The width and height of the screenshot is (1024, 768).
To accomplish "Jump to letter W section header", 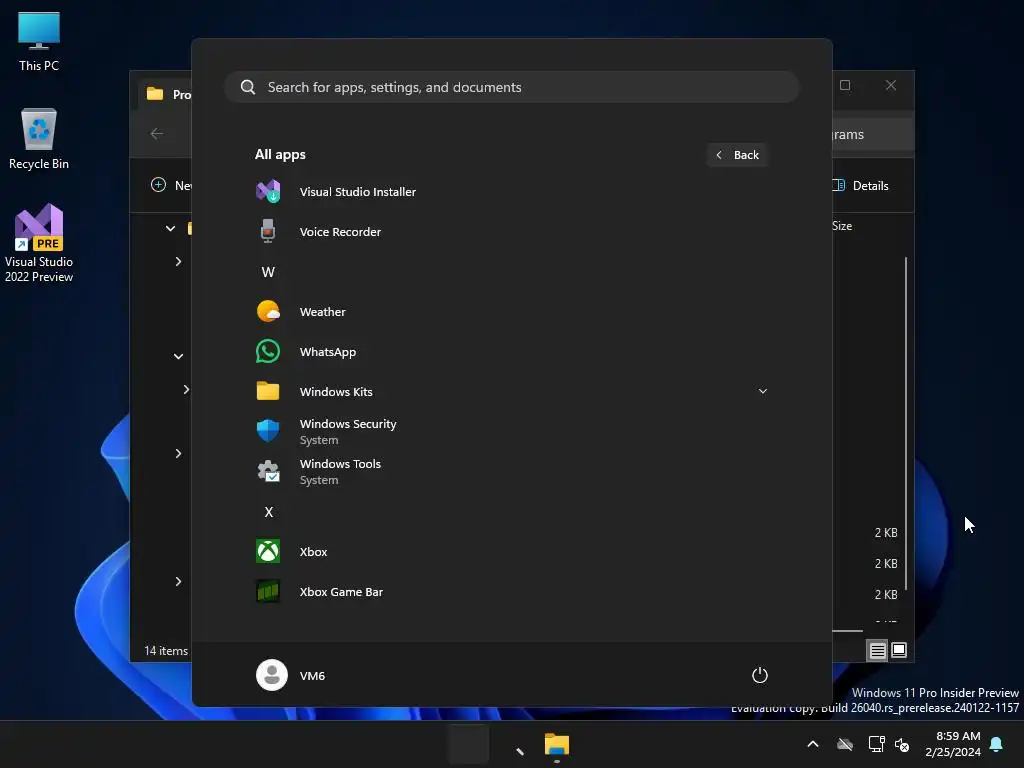I will click(268, 272).
